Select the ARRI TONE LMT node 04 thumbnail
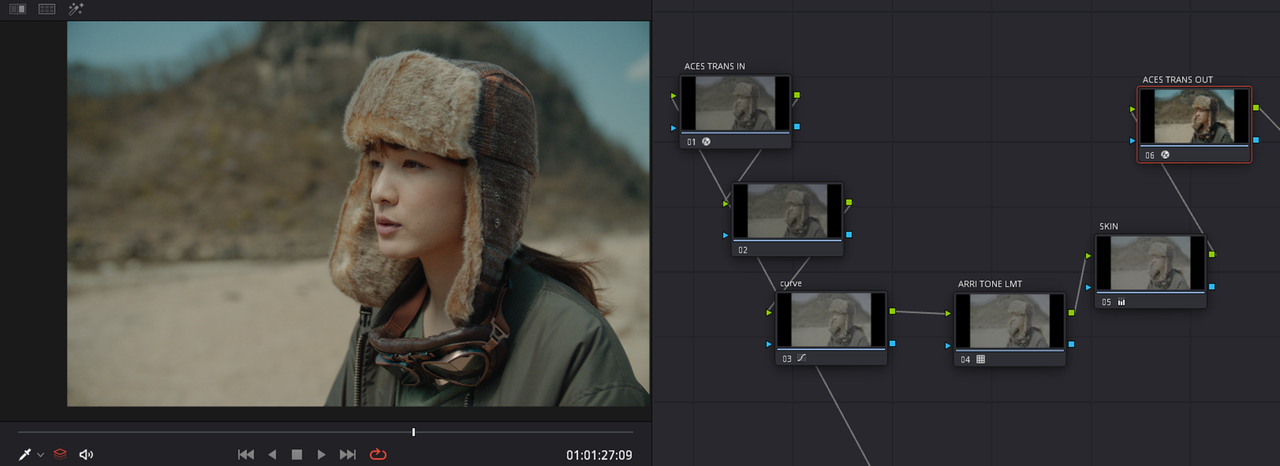Viewport: 1280px width, 466px height. (x=1010, y=321)
